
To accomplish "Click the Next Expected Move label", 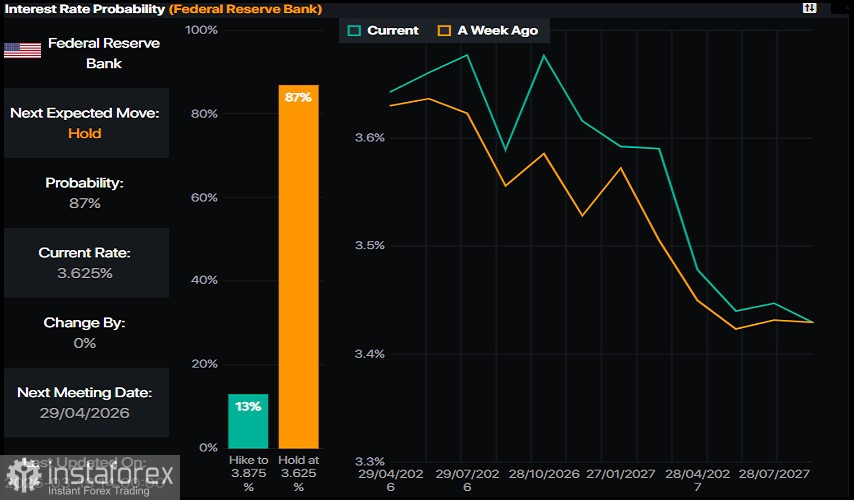I will click(84, 113).
